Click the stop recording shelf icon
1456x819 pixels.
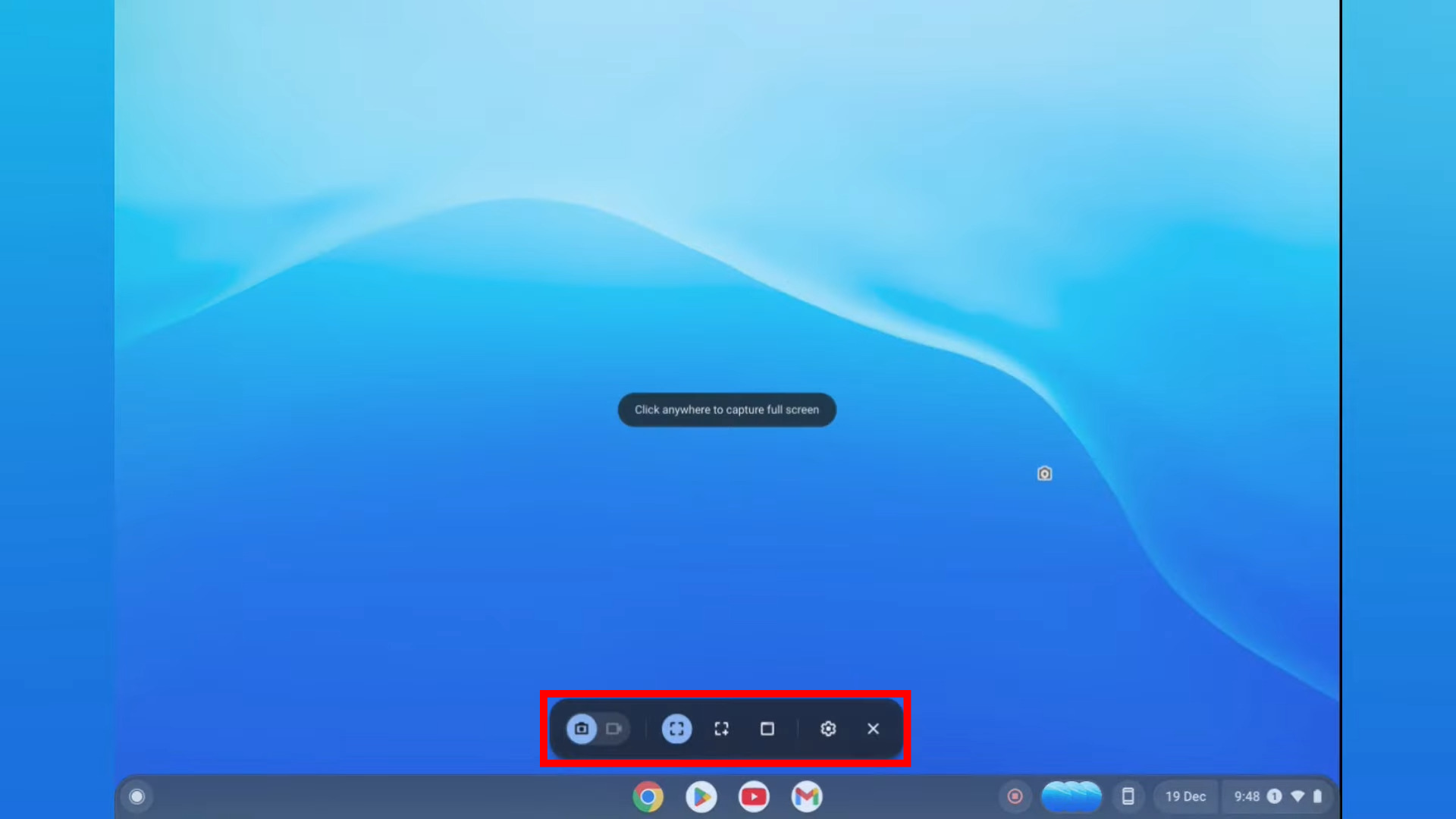[x=1015, y=796]
